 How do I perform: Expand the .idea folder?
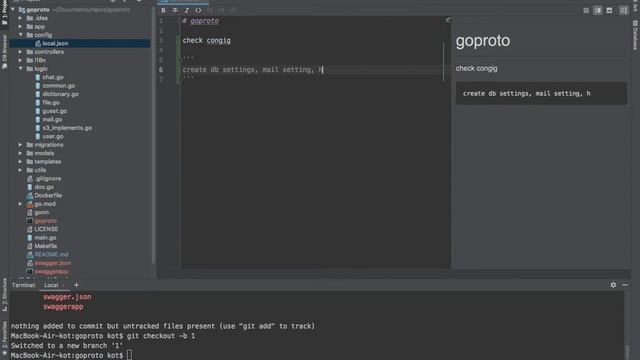20,18
